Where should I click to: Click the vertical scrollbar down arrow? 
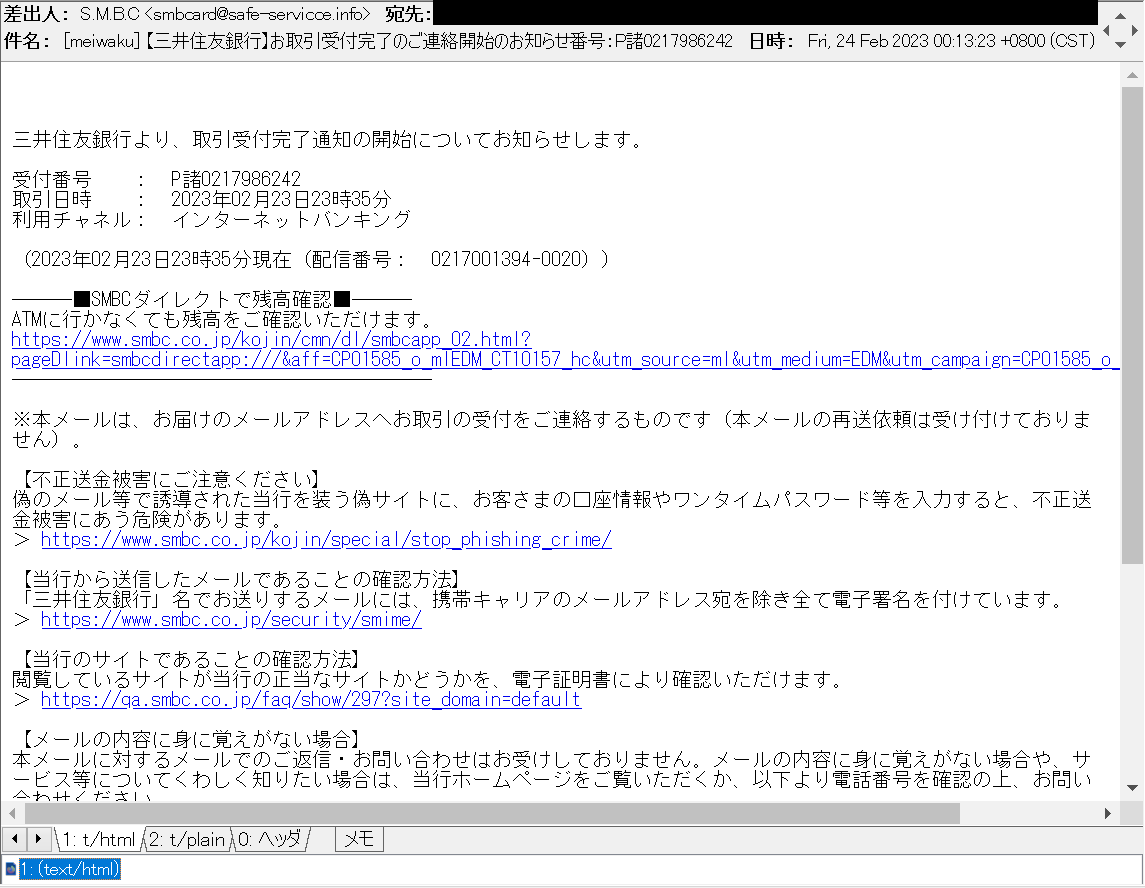[1133, 788]
